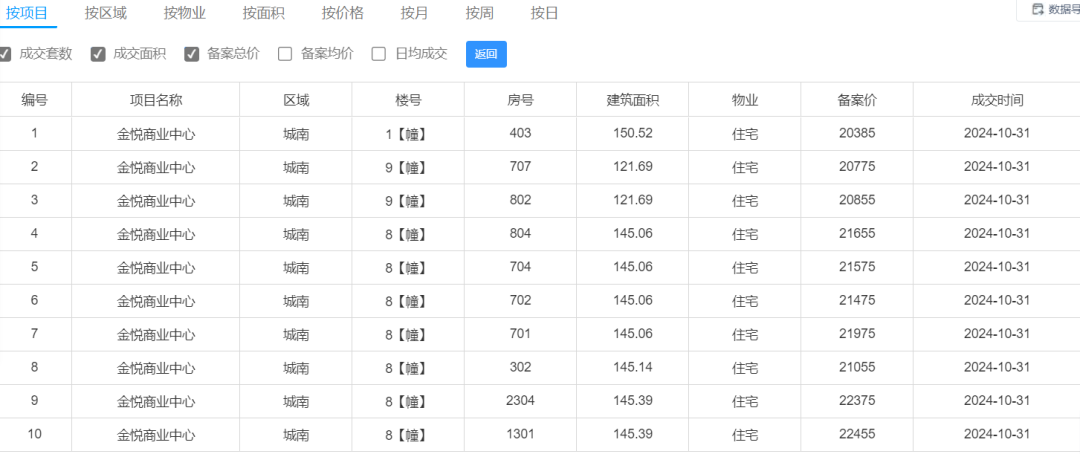Enable the 备案均价 checkbox

point(285,54)
